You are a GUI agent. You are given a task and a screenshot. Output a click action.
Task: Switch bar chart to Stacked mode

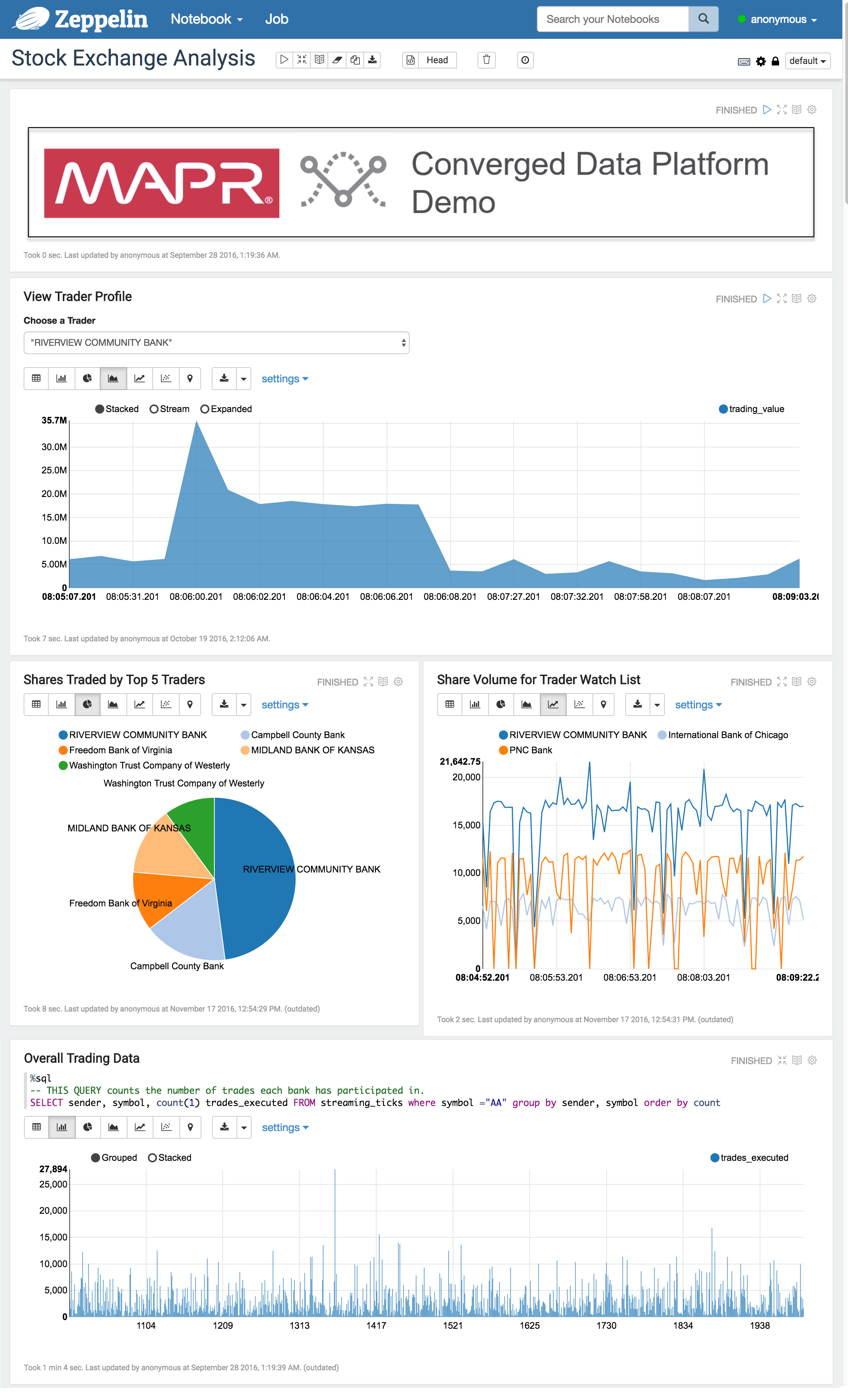pyautogui.click(x=152, y=1158)
